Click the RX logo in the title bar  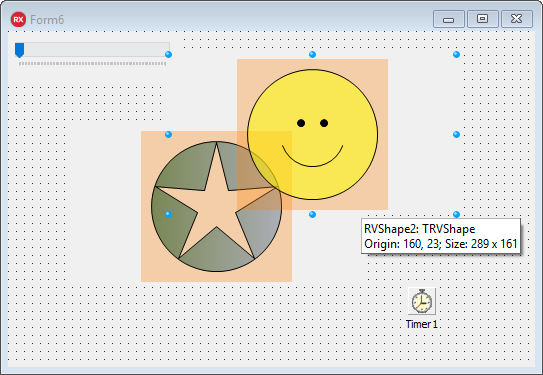coord(18,19)
